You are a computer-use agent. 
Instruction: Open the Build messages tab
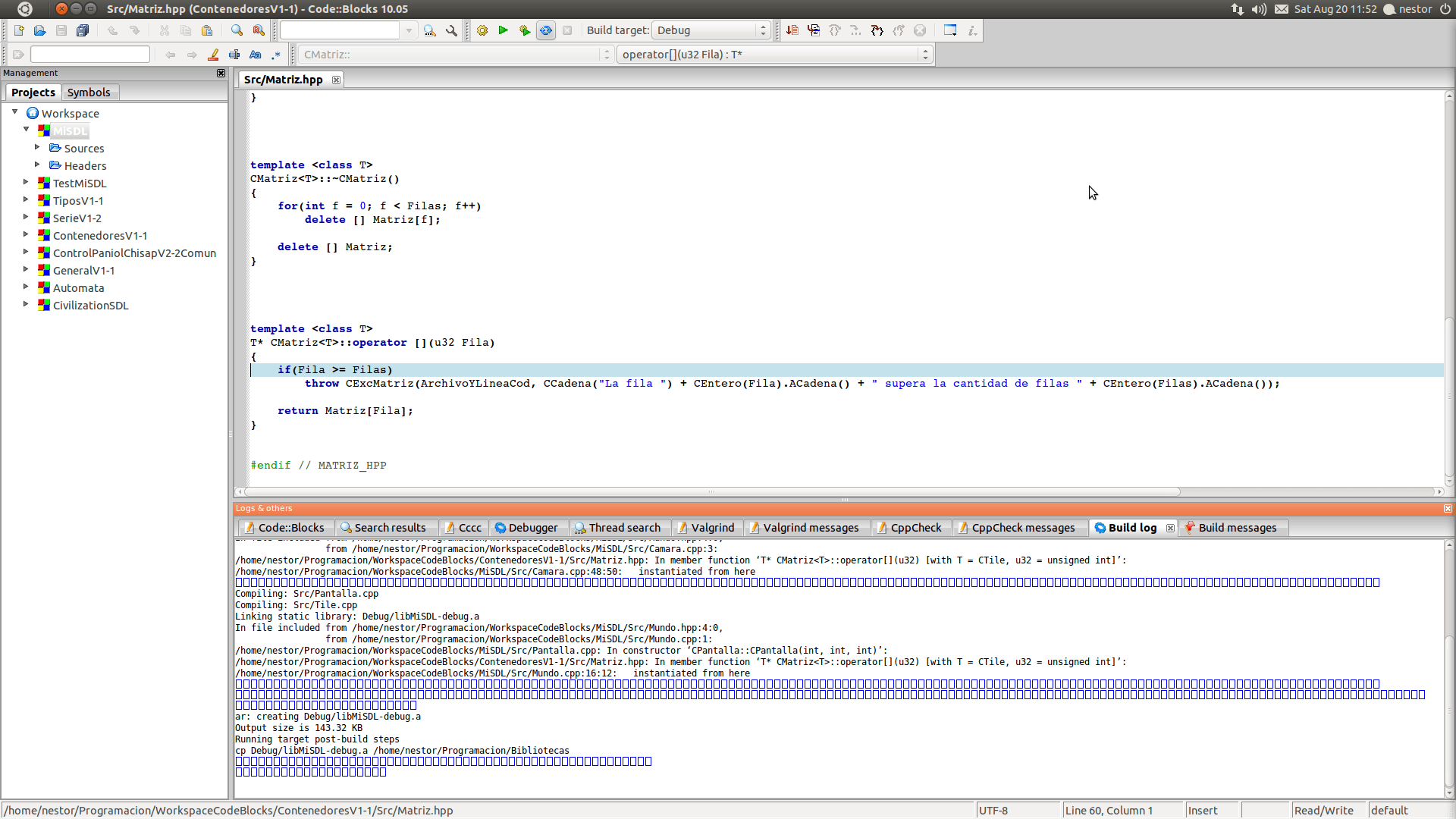[x=1232, y=528]
